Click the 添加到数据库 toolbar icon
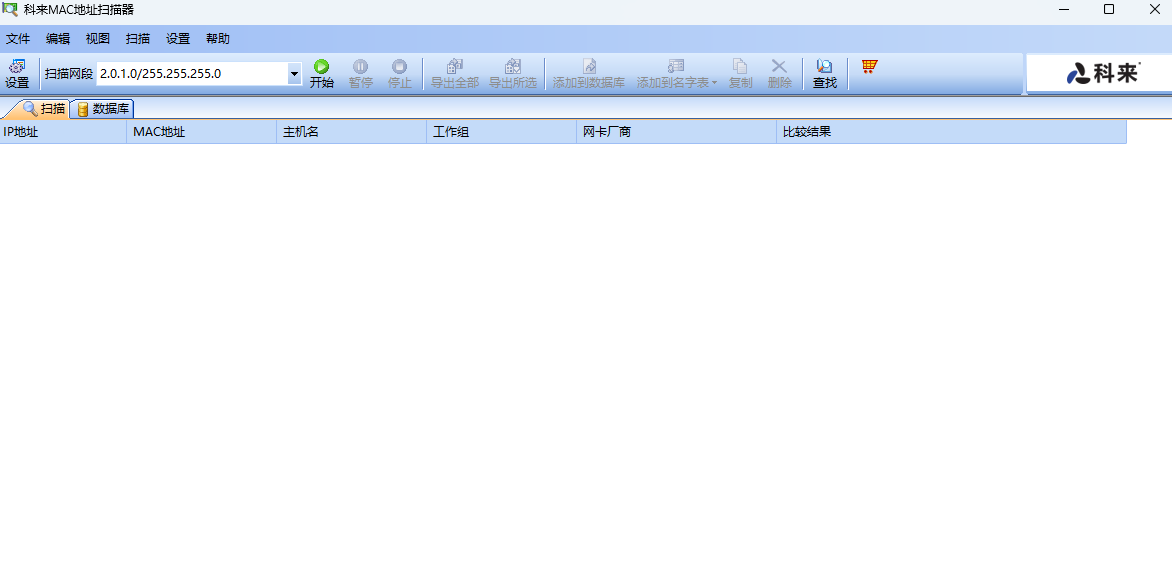This screenshot has width=1172, height=586. [x=588, y=74]
